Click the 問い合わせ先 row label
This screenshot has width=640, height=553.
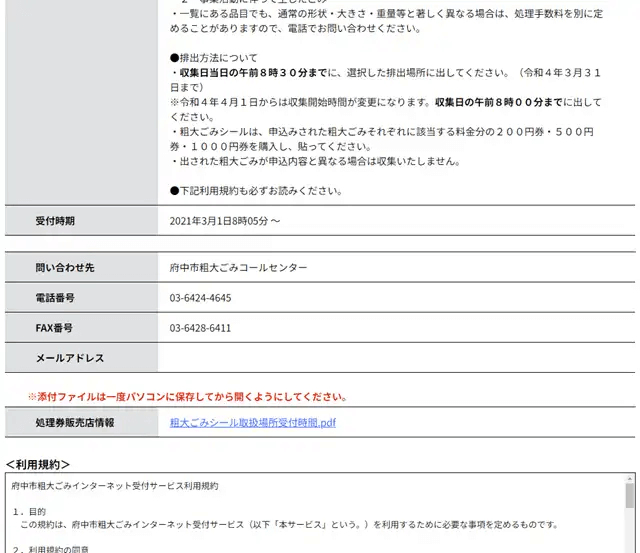point(65,268)
